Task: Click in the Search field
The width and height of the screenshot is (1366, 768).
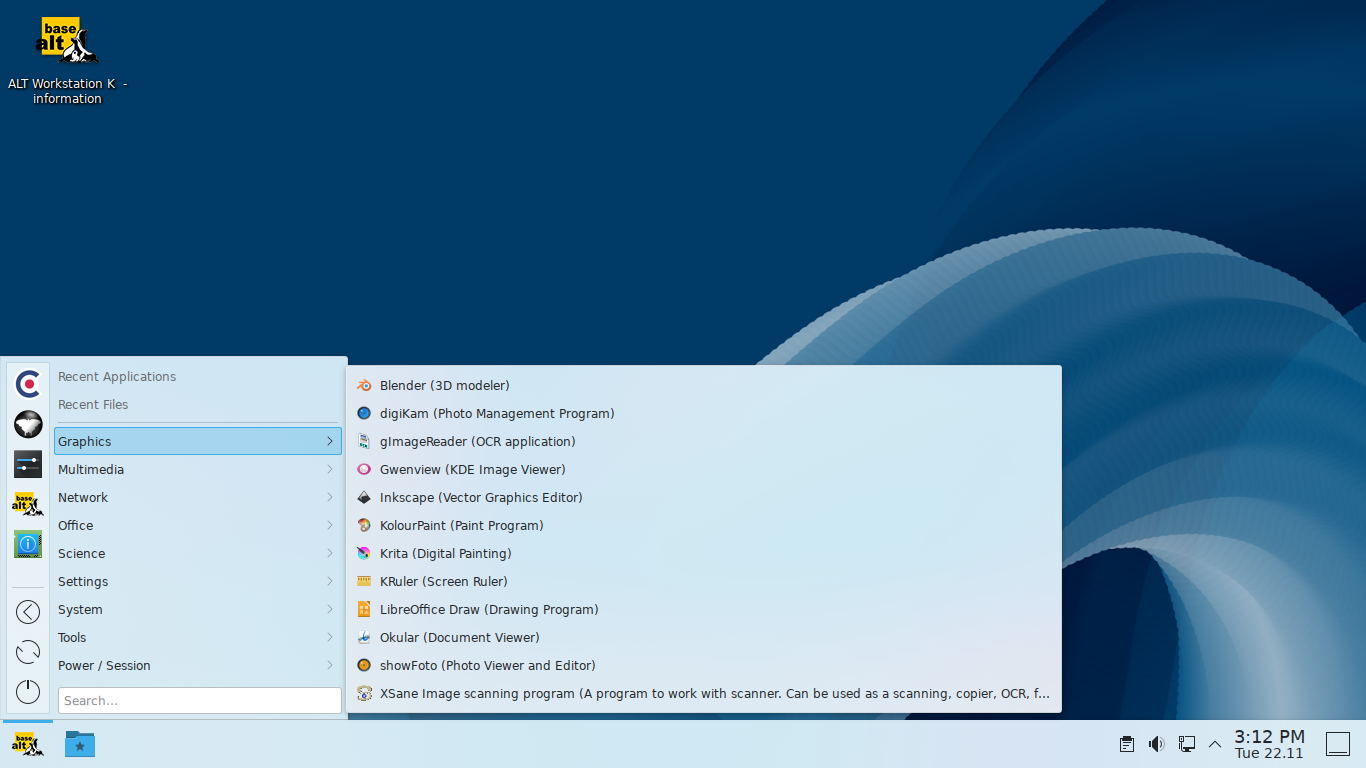Action: [200, 700]
